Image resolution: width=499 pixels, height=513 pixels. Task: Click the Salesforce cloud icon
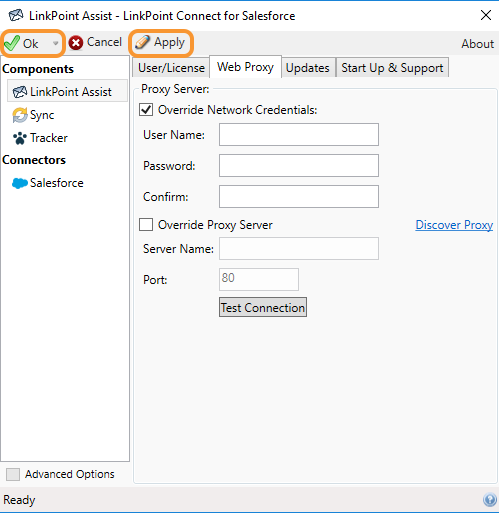point(20,183)
